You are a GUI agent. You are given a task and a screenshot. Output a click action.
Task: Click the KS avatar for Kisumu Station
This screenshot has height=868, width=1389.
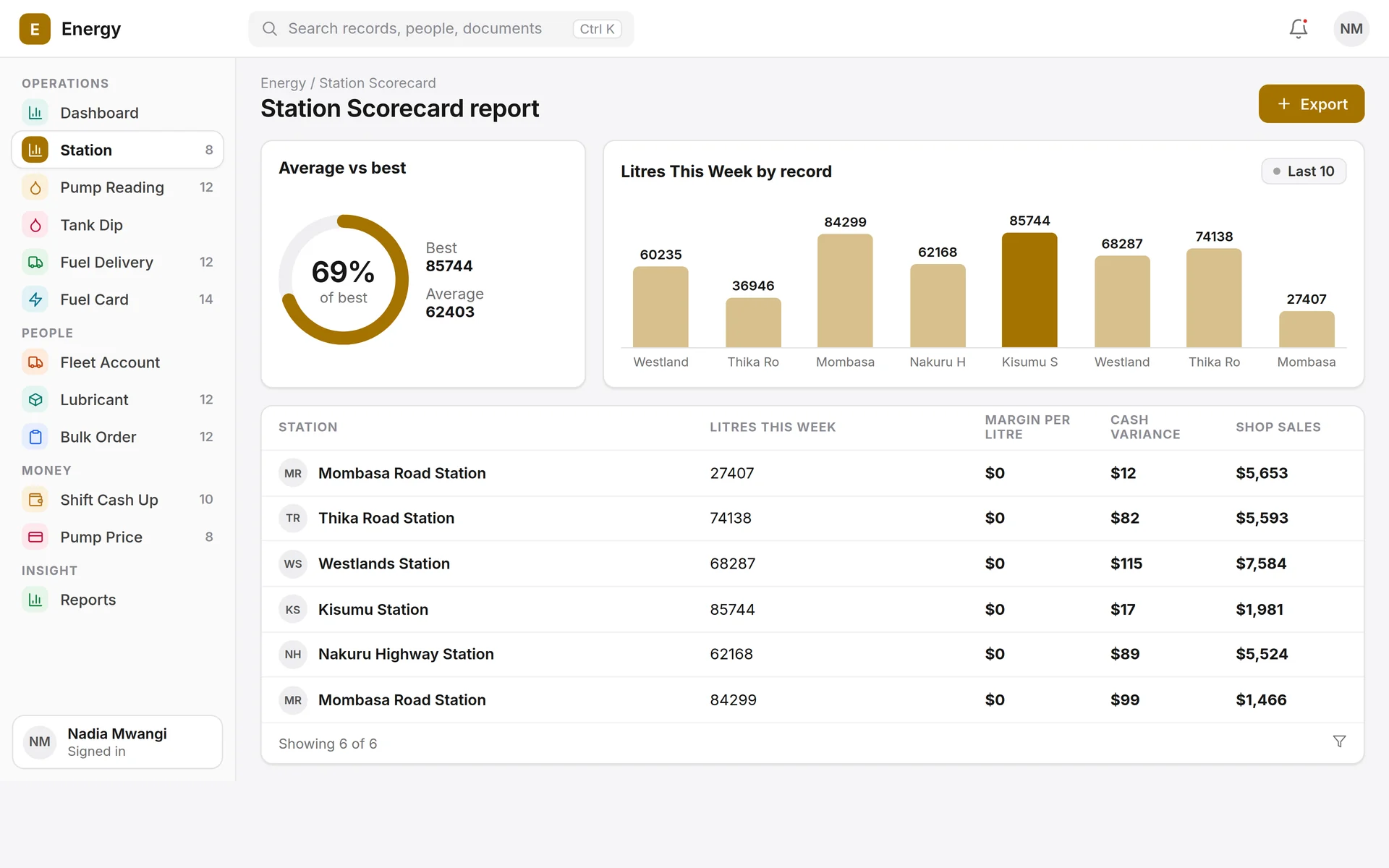pos(293,610)
